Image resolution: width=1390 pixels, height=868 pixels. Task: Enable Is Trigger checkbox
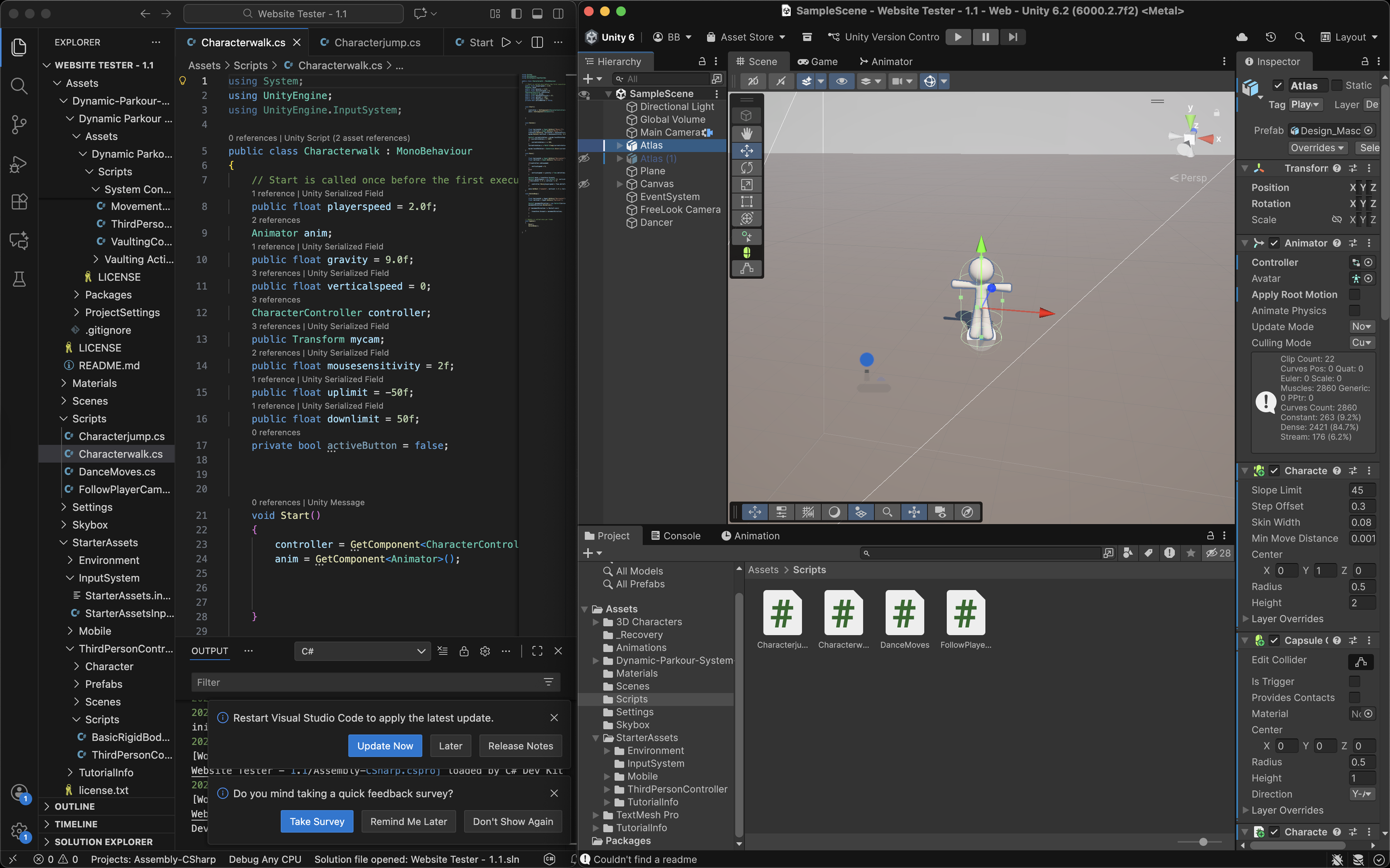coord(1354,681)
